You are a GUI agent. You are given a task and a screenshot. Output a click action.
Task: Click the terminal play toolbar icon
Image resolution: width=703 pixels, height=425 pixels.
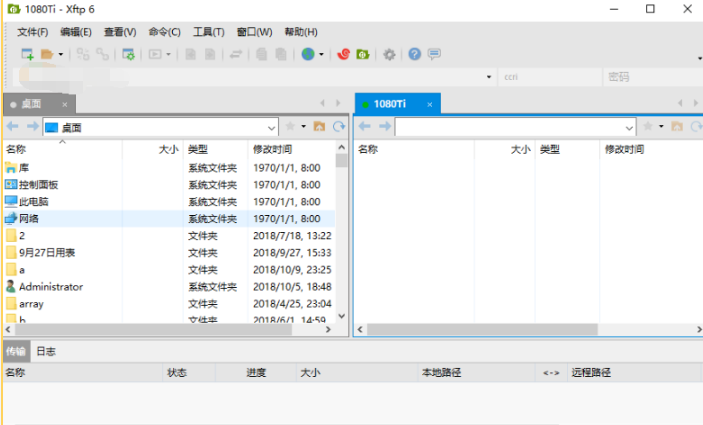click(155, 54)
